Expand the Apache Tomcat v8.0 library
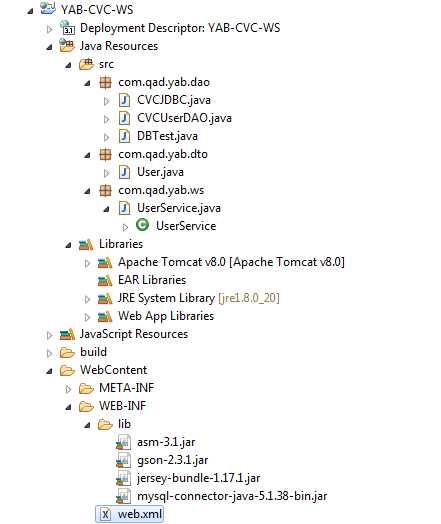The width and height of the screenshot is (441, 524). tap(88, 264)
